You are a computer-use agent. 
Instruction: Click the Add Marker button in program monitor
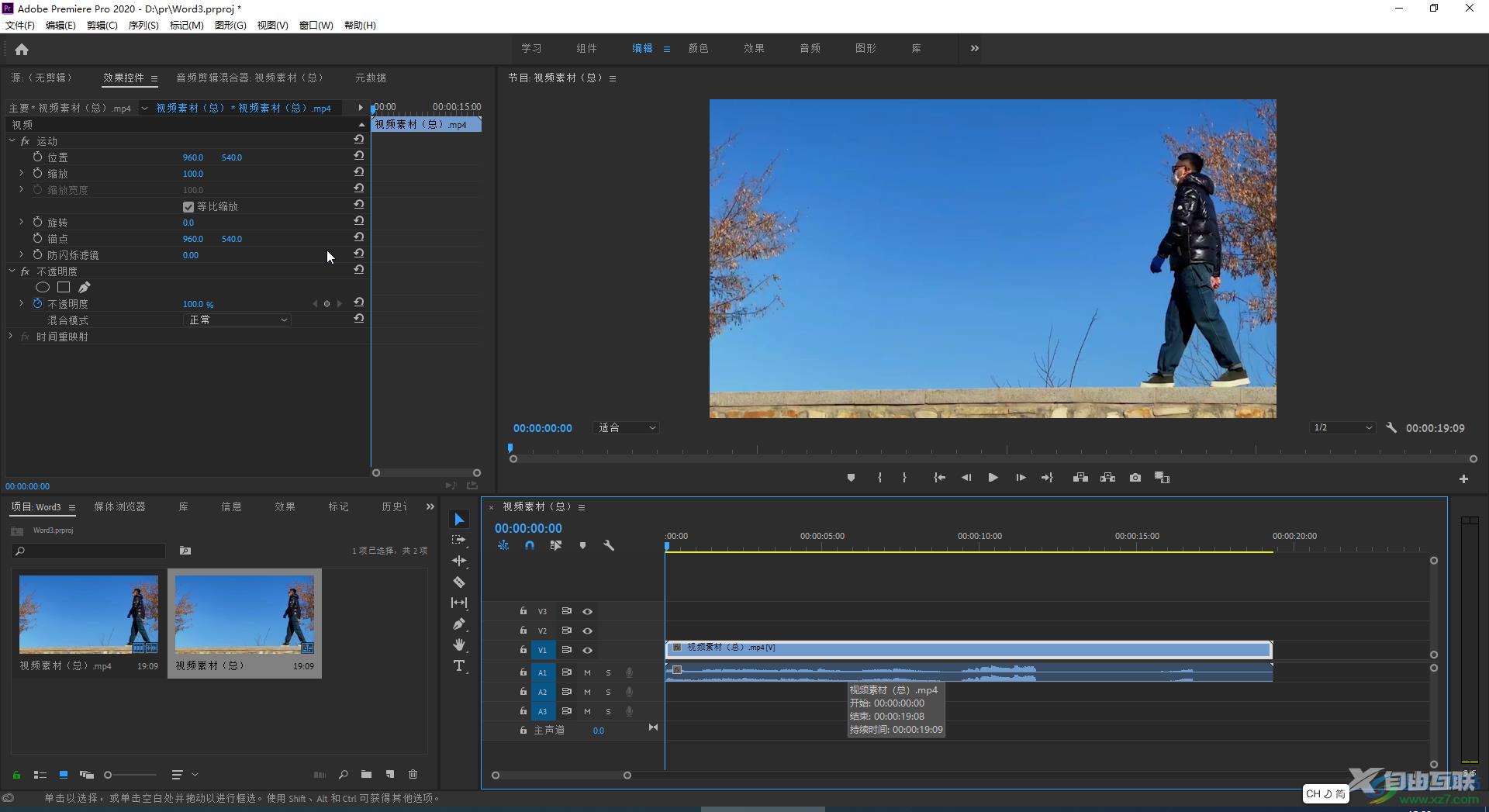[x=851, y=478]
